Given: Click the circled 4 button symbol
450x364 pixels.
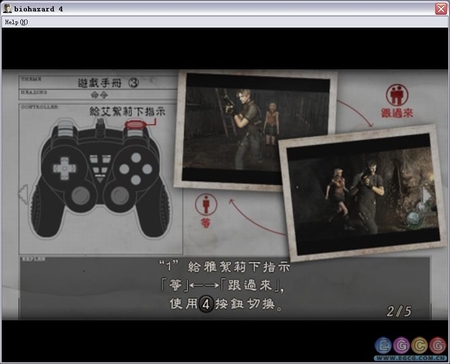Looking at the screenshot, I should point(206,304).
